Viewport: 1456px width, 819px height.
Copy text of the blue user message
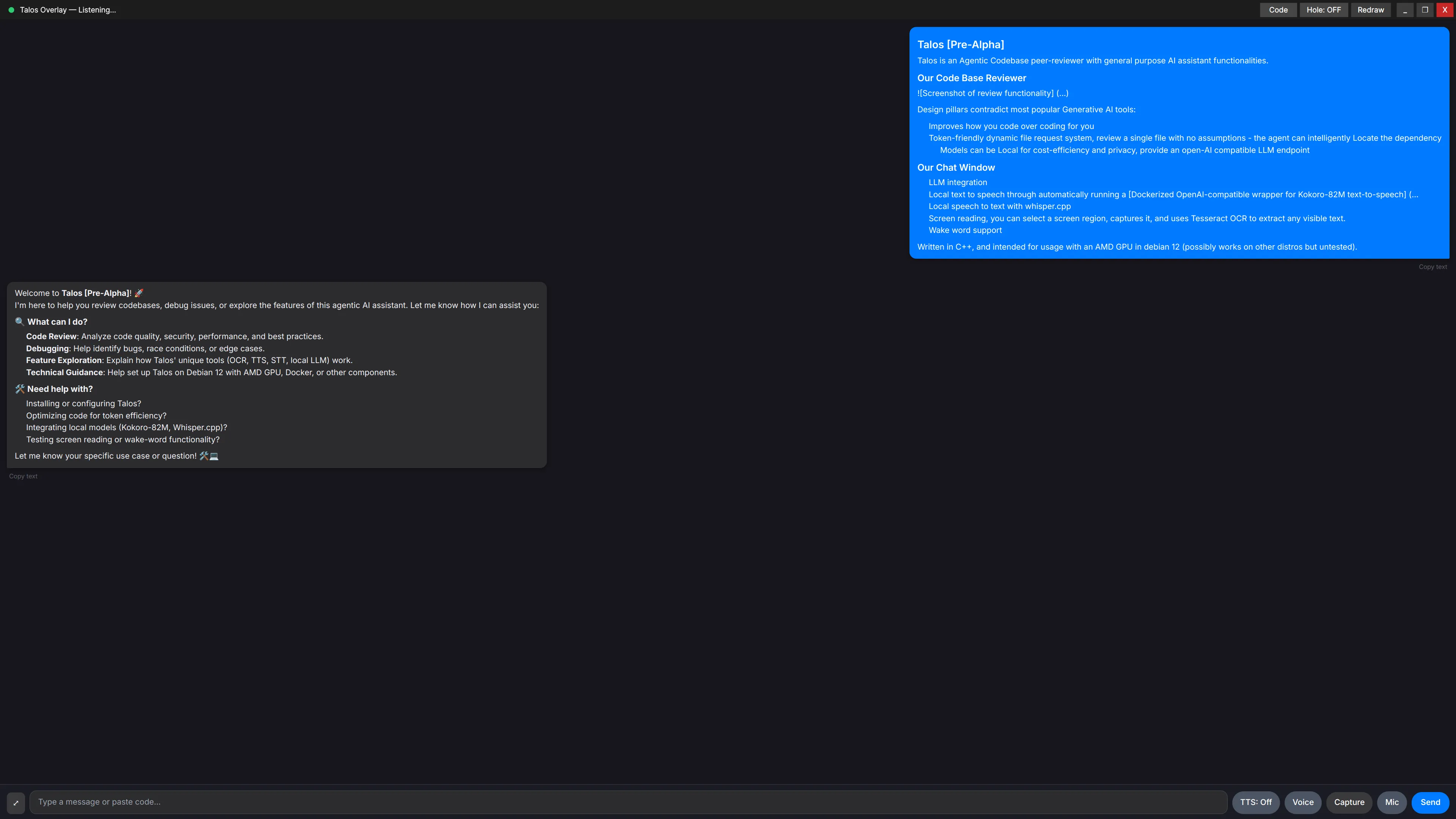coord(1432,267)
